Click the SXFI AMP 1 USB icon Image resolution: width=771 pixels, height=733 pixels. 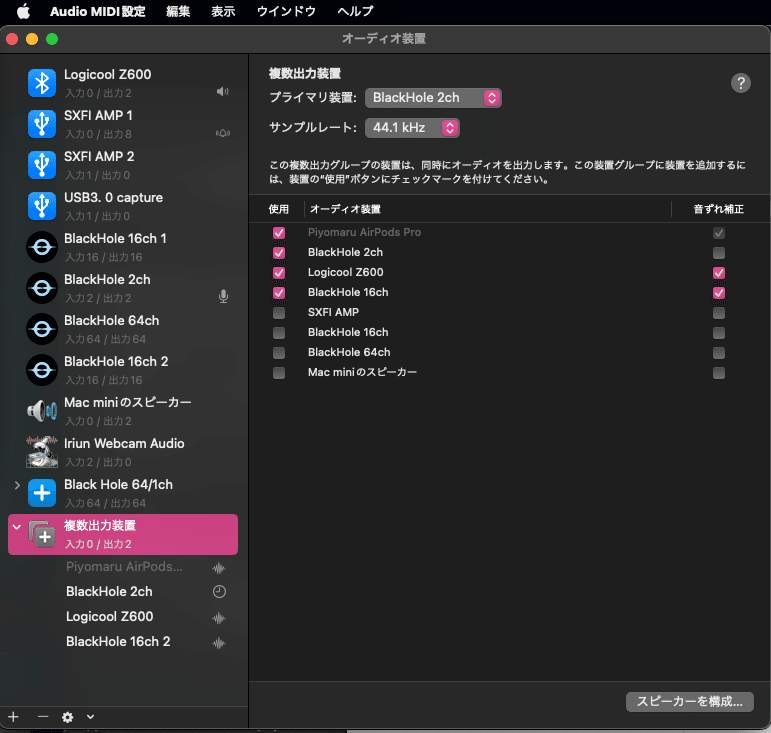coord(42,124)
